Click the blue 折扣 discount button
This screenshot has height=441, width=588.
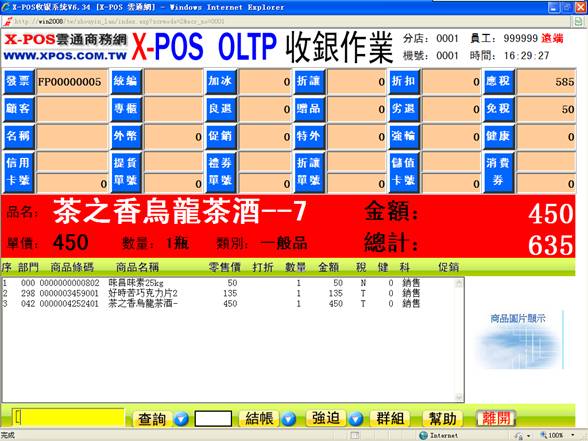tap(404, 81)
